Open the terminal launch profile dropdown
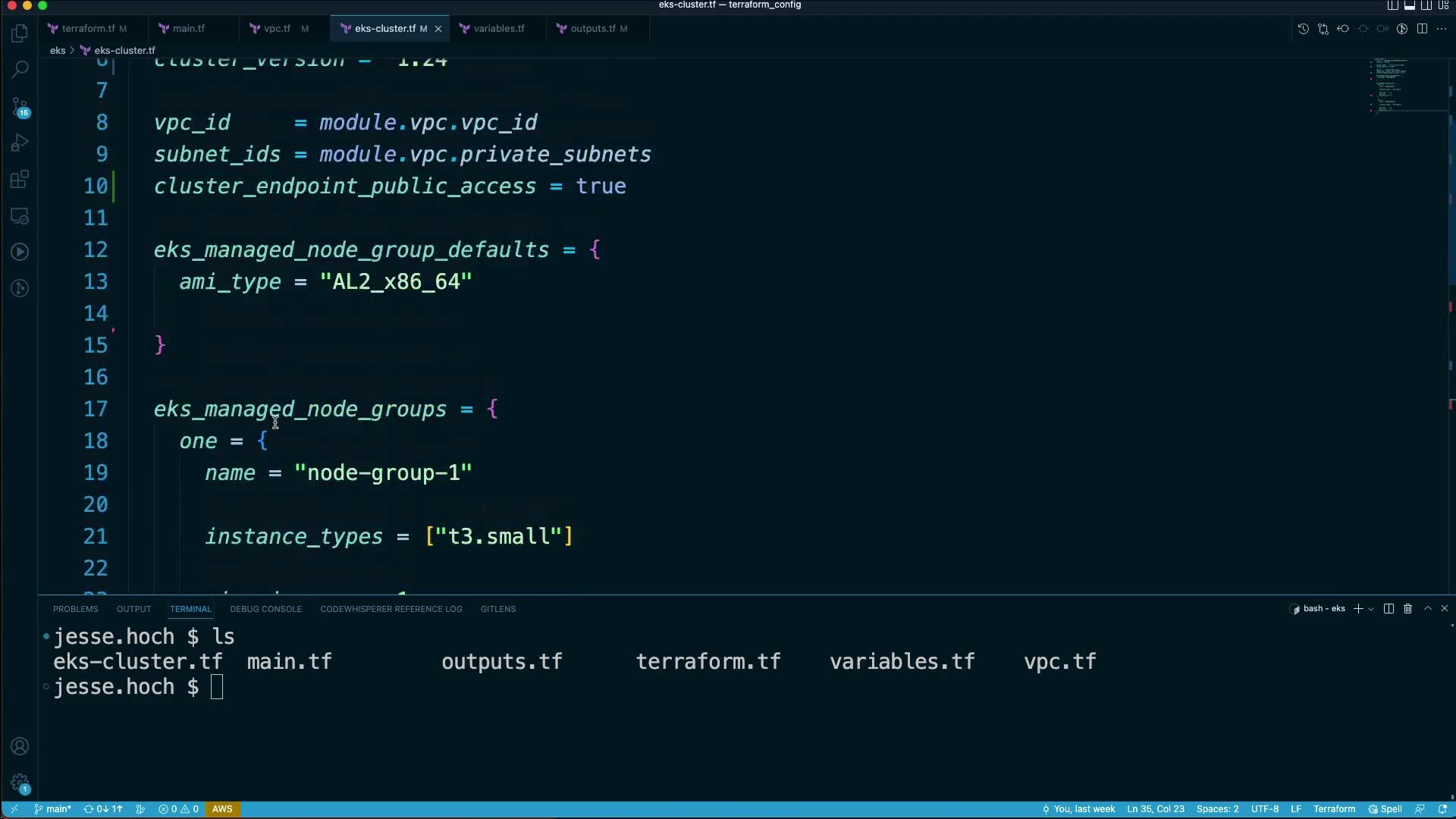This screenshot has width=1456, height=819. (1371, 609)
